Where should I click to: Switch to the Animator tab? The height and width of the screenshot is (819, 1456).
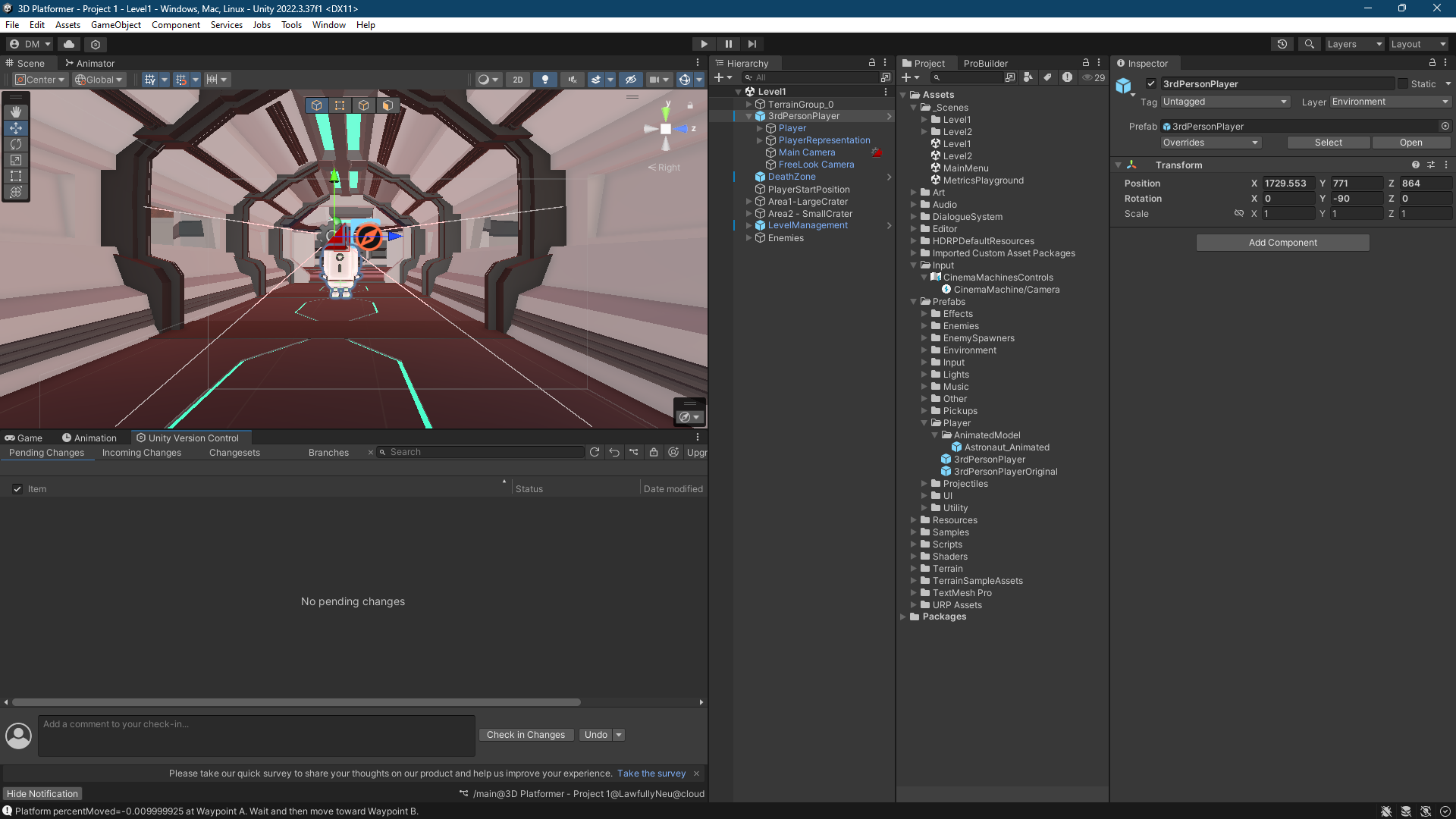89,64
